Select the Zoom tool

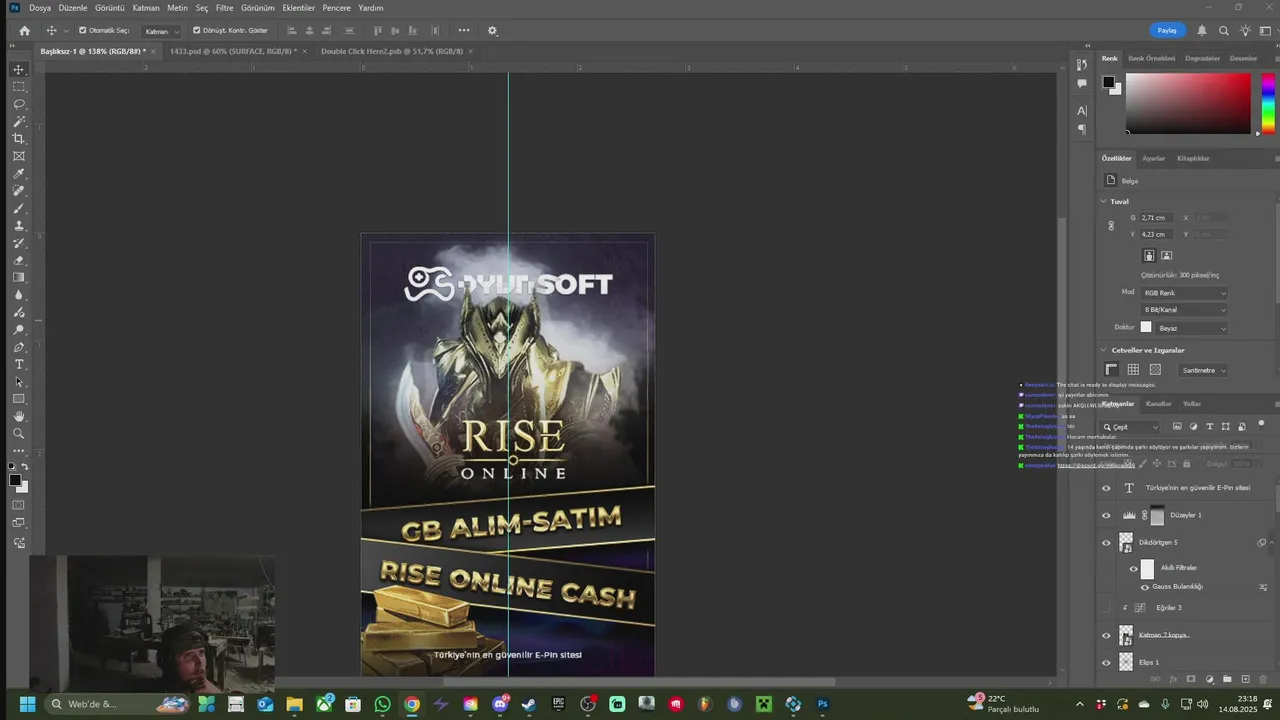[x=19, y=434]
